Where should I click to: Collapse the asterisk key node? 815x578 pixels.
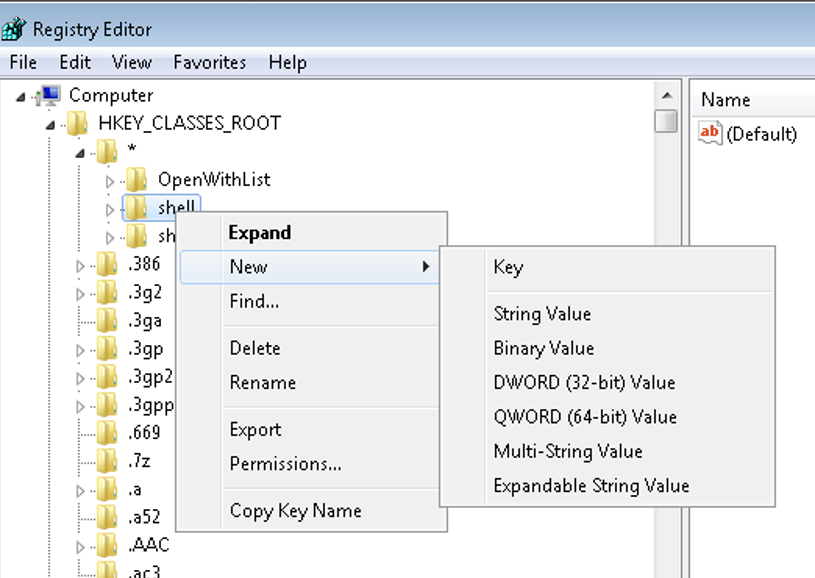click(x=80, y=153)
